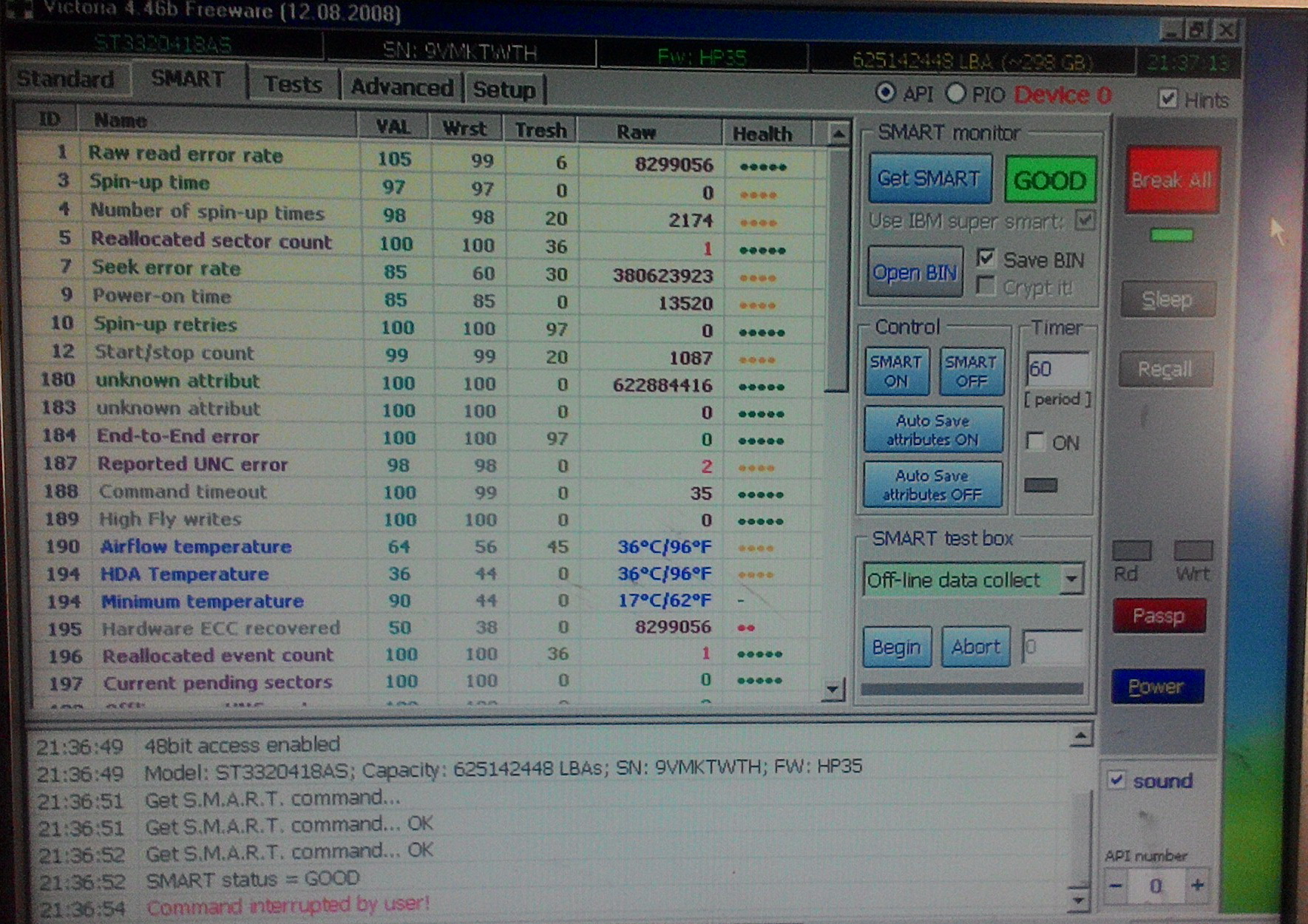Screen dimensions: 1308x924
Task: Click log panel scroll down arrow
Action: tap(1079, 900)
